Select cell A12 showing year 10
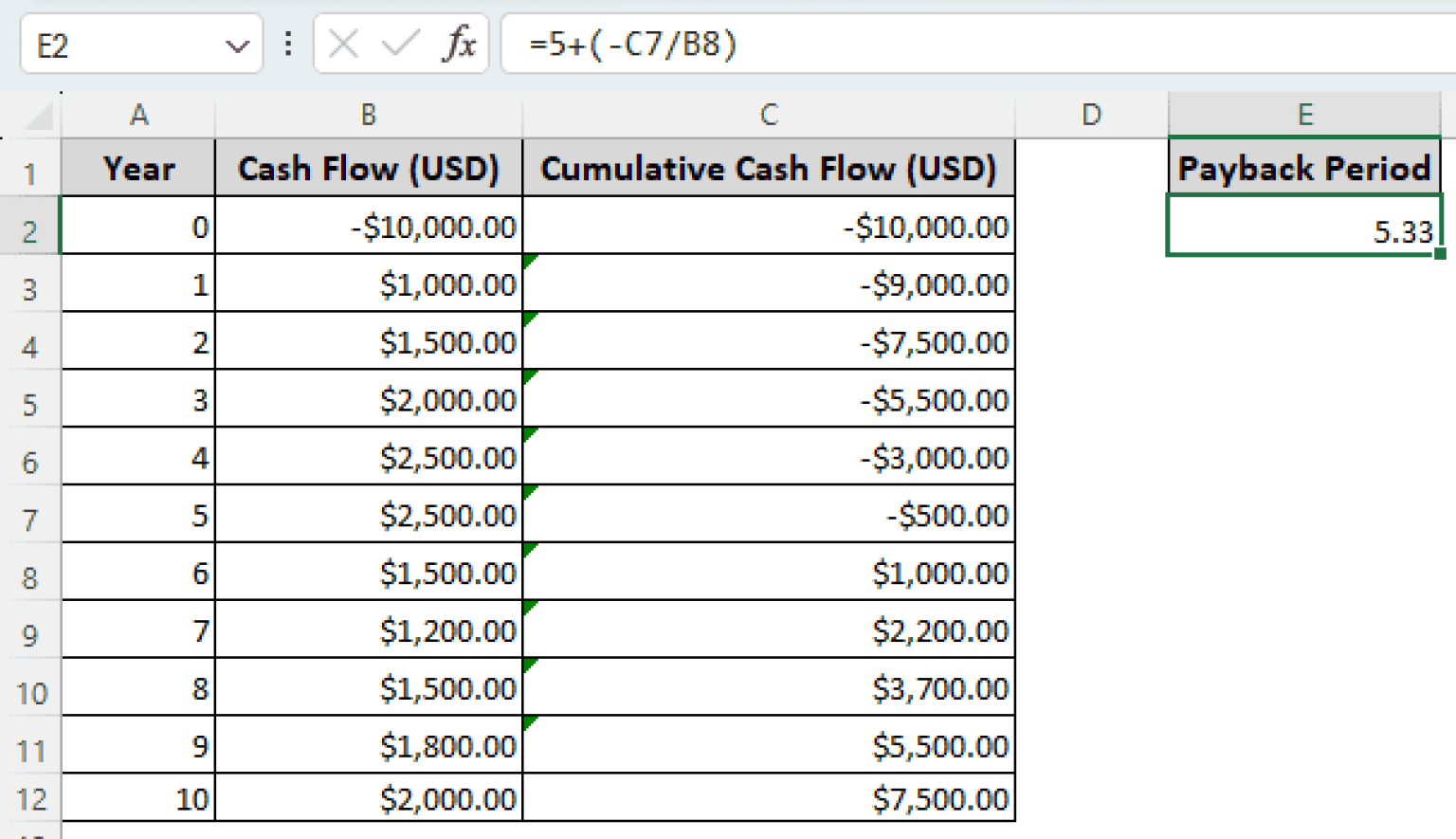This screenshot has width=1456, height=839. pyautogui.click(x=138, y=797)
